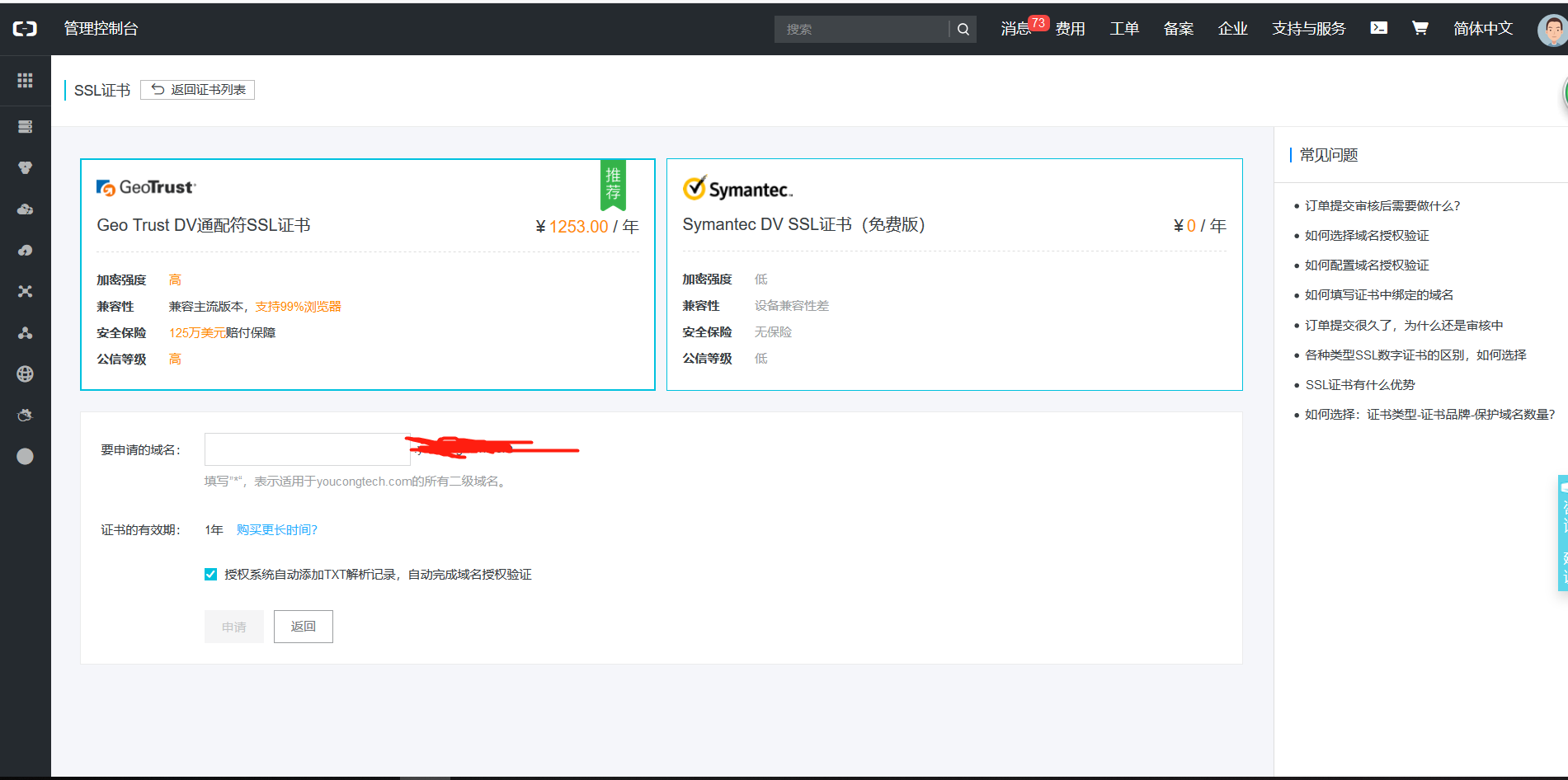
Task: Open the server stack icon in sidebar
Action: click(25, 126)
